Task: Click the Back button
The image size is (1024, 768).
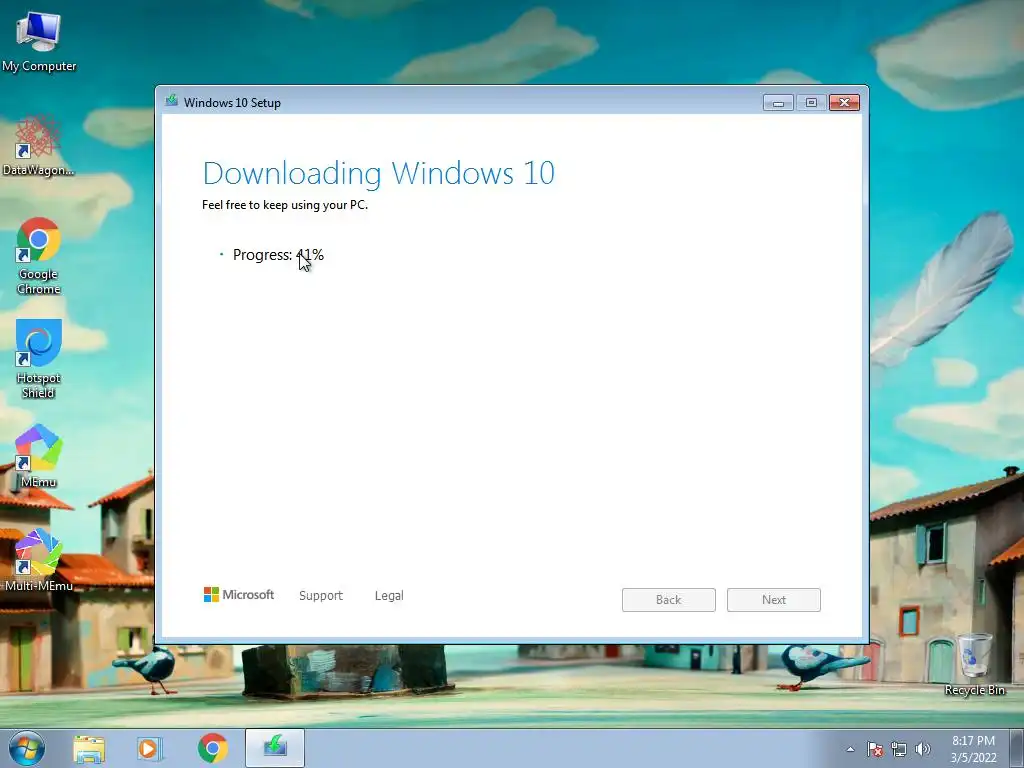Action: click(x=669, y=600)
